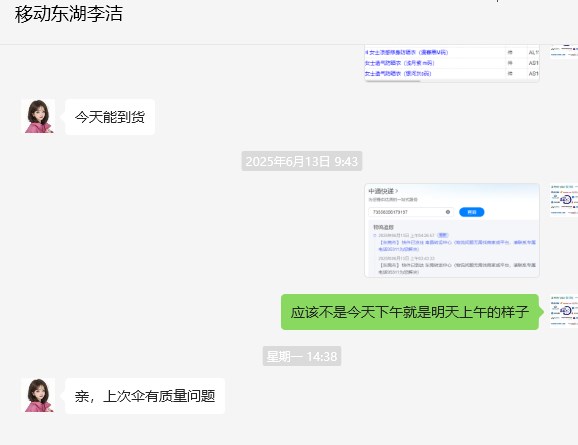Click the horizontal scrollbar under product list image
This screenshot has width=578, height=445.
[x=393, y=80]
